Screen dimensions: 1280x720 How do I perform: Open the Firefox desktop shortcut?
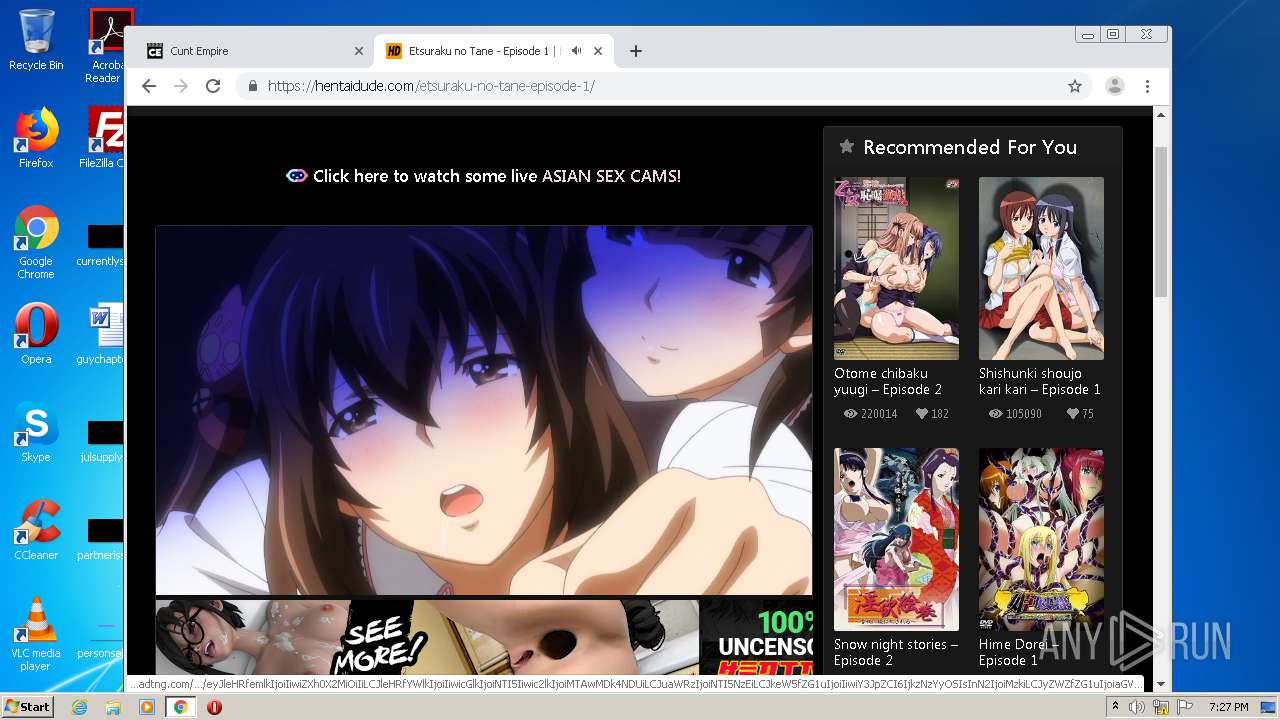click(36, 138)
